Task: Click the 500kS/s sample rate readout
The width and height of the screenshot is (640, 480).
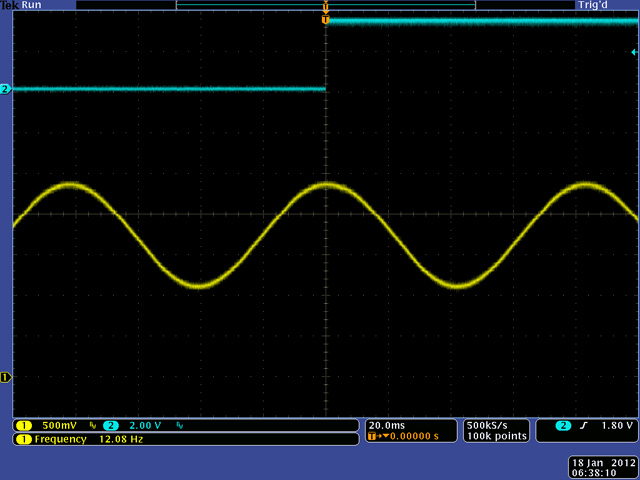Action: pos(487,424)
